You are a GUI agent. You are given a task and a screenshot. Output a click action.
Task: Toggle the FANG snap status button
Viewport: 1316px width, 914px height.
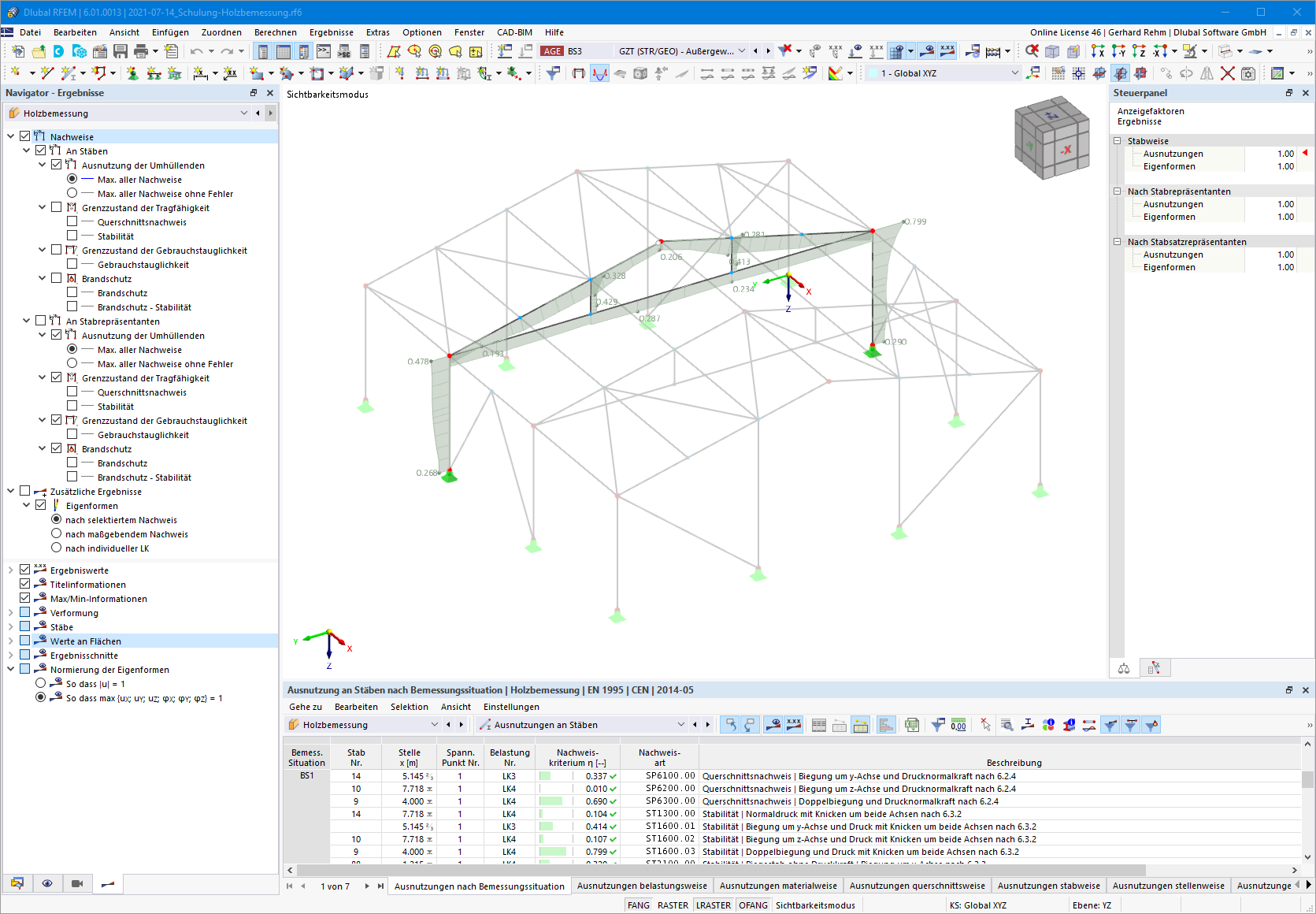click(x=638, y=905)
